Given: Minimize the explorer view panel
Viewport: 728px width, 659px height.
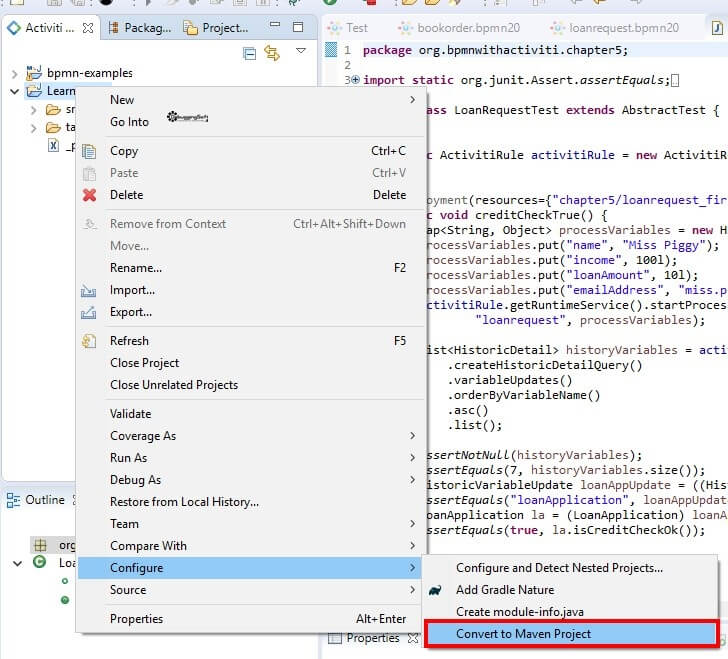Looking at the screenshot, I should tap(275, 25).
